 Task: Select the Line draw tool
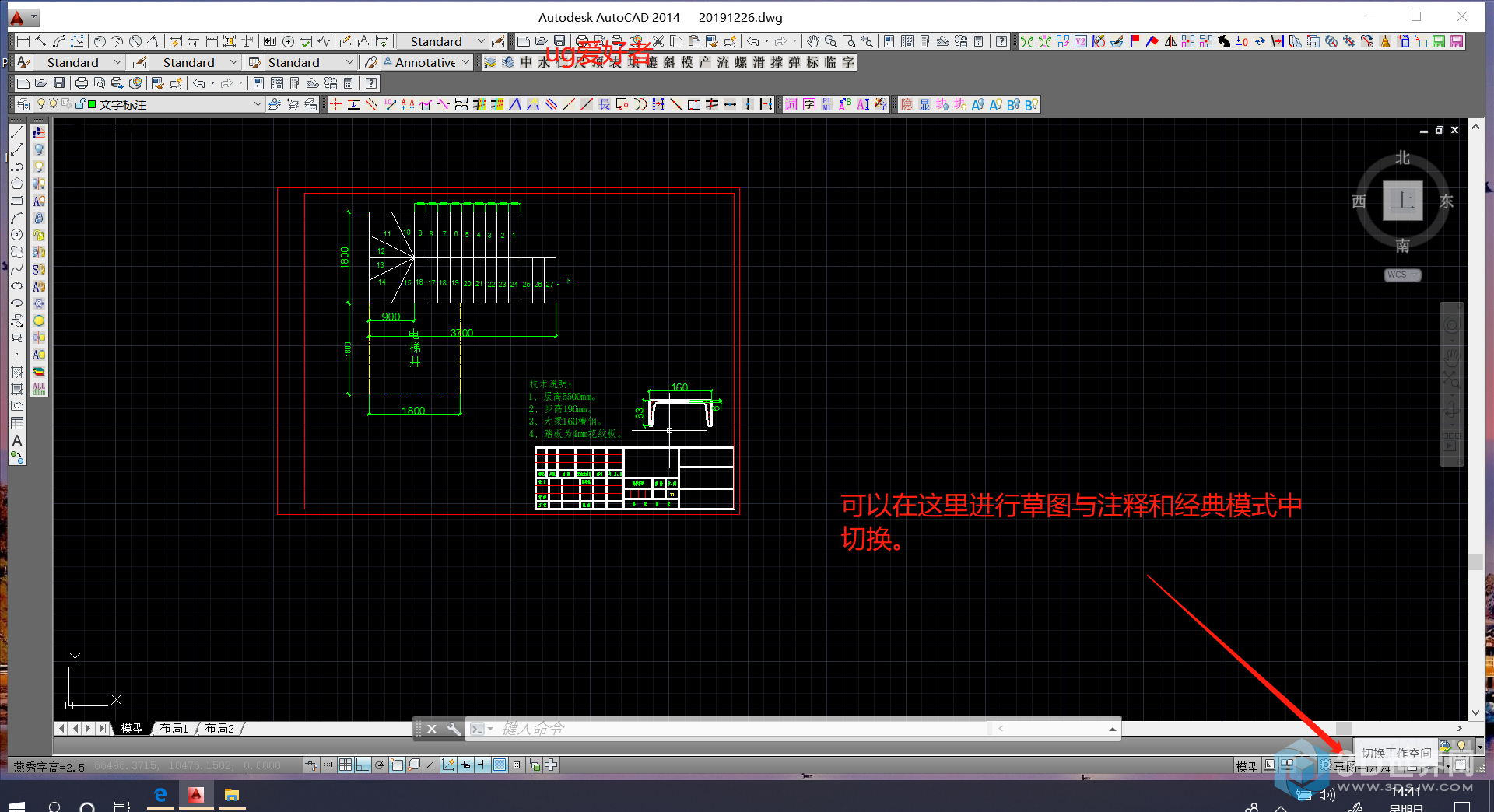17,133
